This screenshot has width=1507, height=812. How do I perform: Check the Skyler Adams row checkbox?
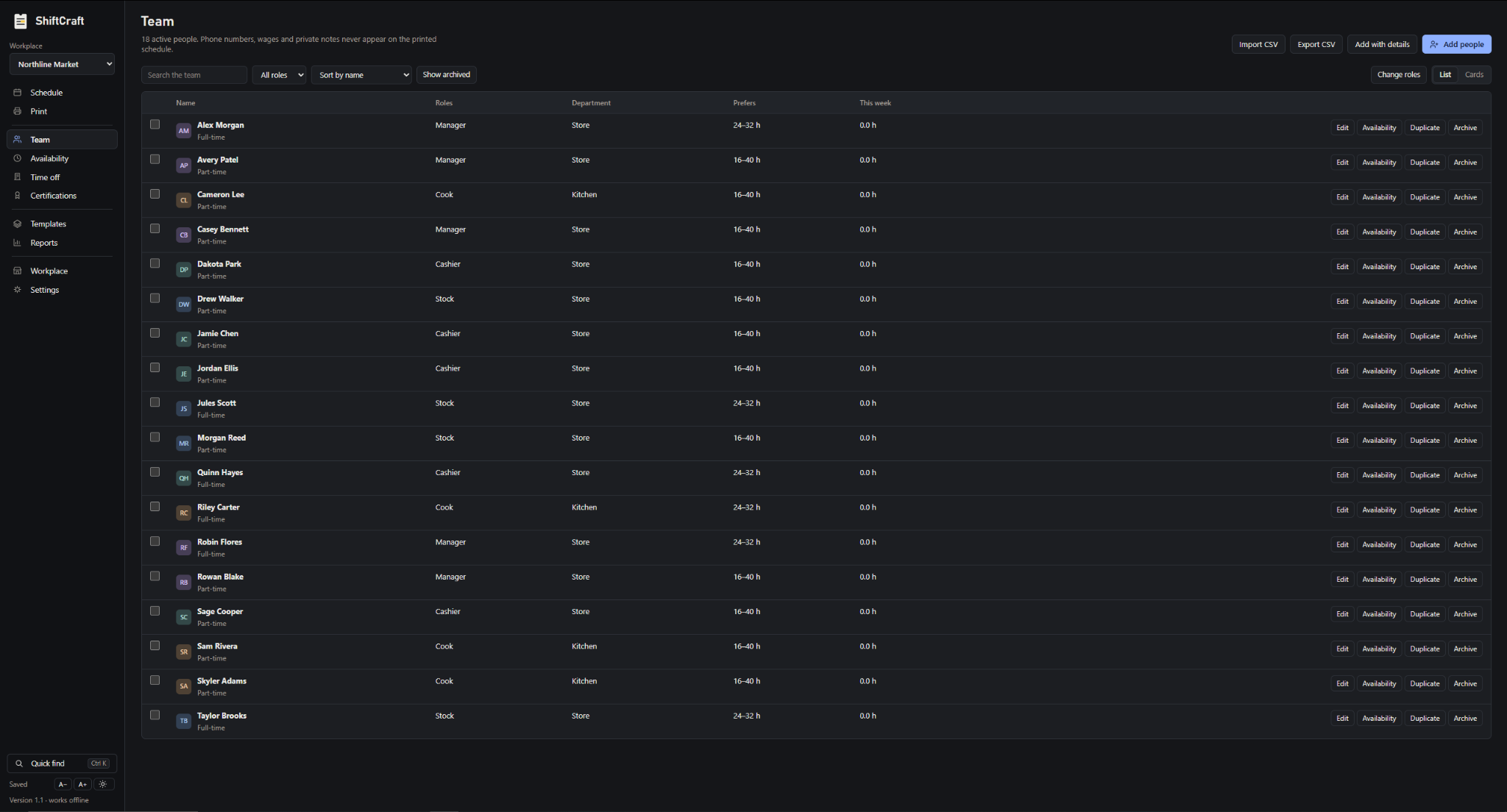point(155,680)
